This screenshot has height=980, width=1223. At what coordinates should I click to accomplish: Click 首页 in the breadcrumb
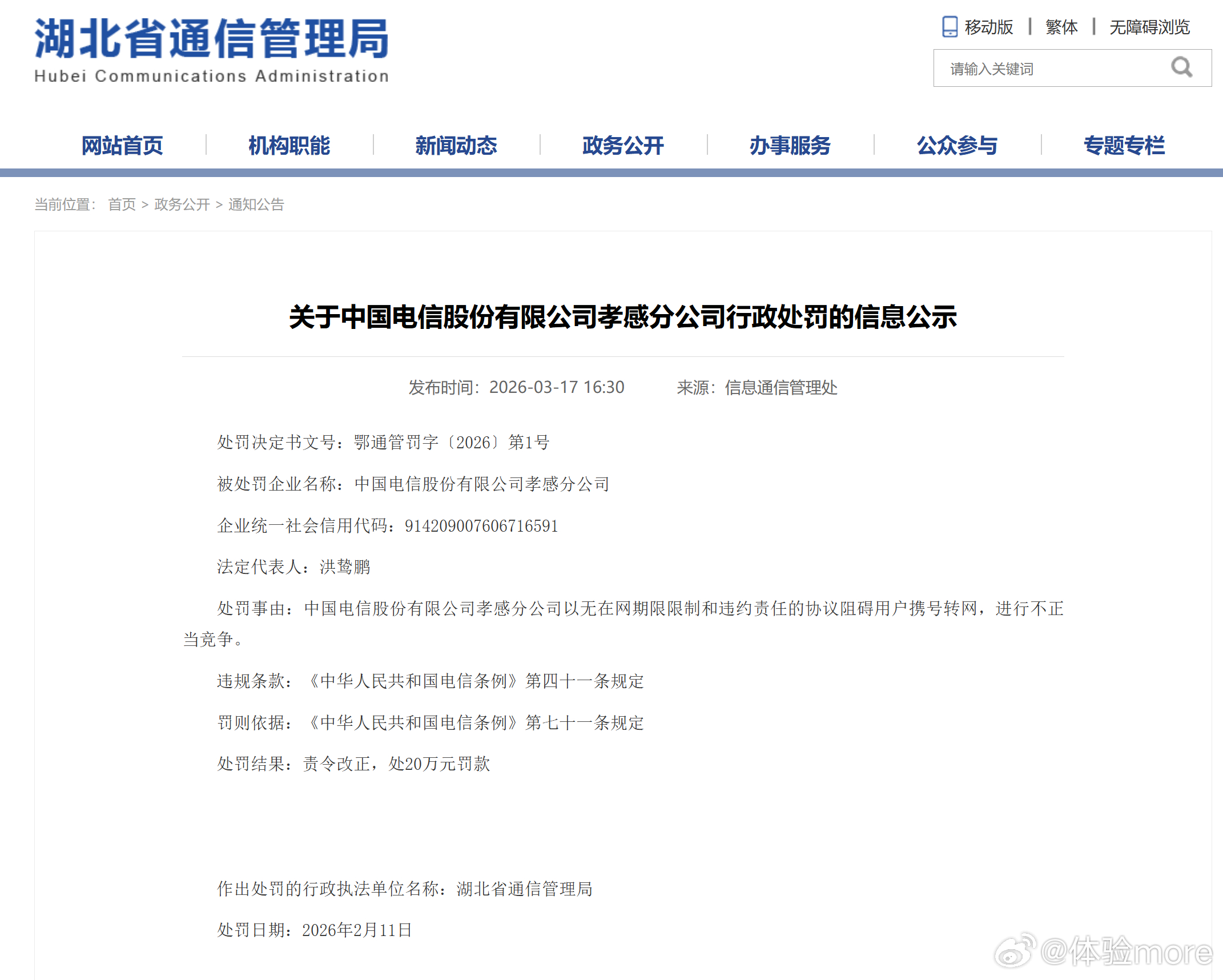tap(122, 204)
